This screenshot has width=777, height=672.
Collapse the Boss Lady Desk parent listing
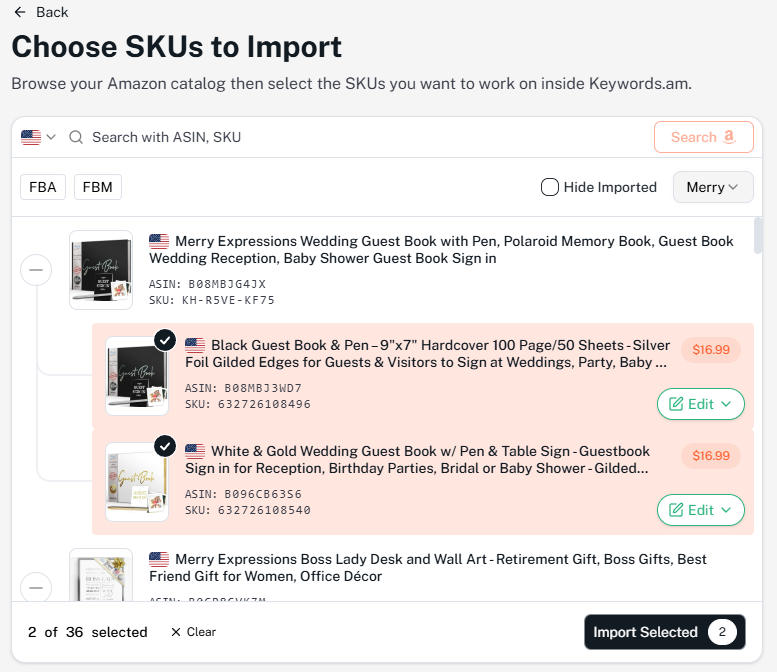click(36, 586)
